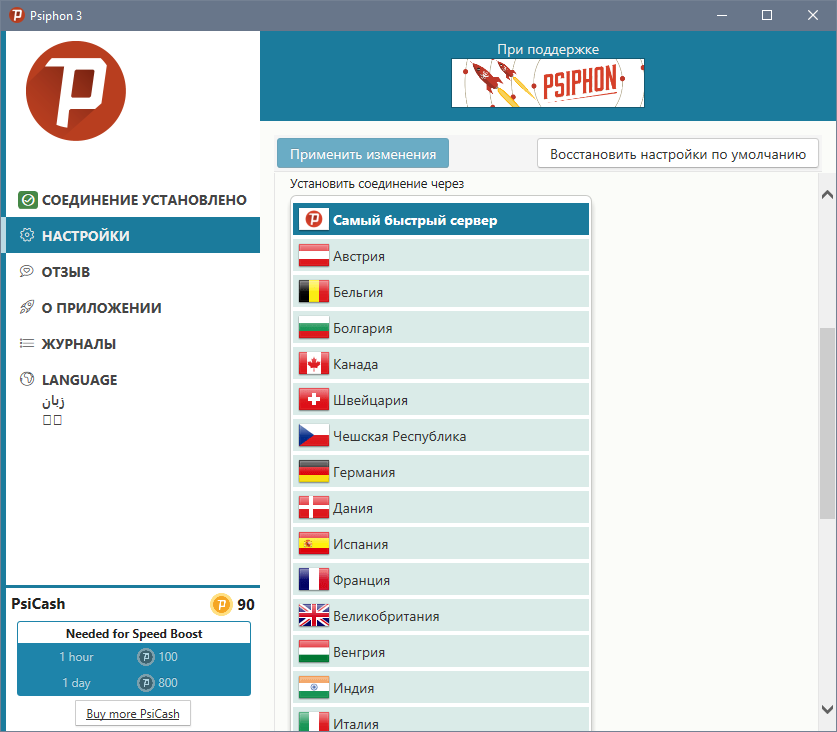Select Австрия as connection region

[441, 256]
